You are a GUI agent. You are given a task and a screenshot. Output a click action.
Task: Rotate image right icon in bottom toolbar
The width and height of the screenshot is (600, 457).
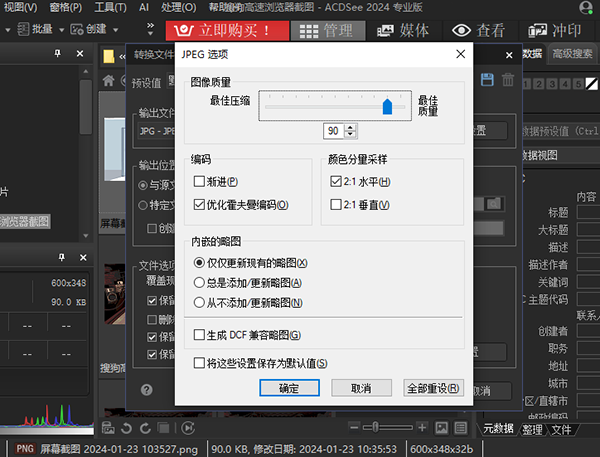[145, 428]
